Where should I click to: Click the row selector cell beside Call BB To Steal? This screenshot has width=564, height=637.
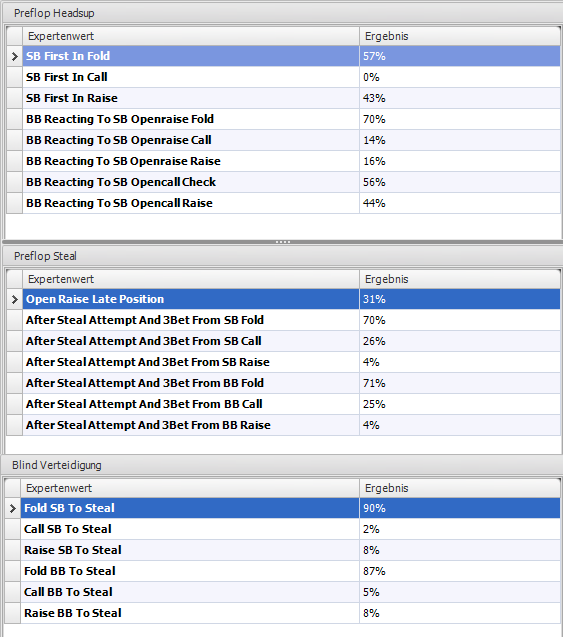point(13,592)
